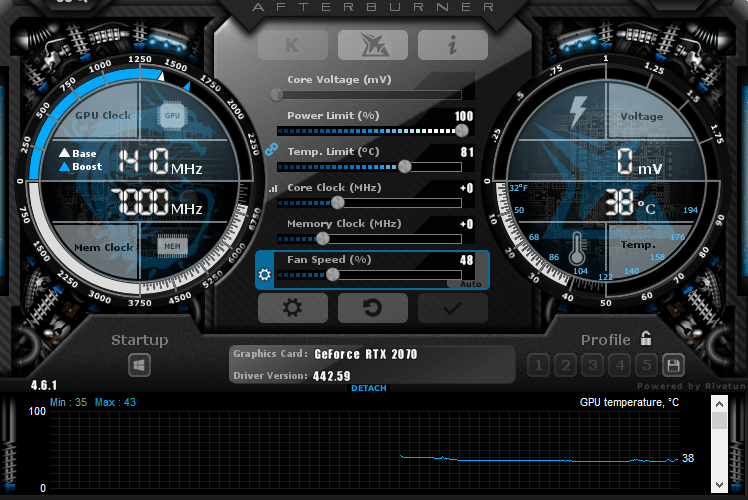The image size is (748, 500).
Task: Click the Core Voltage slider handle
Action: [x=277, y=94]
